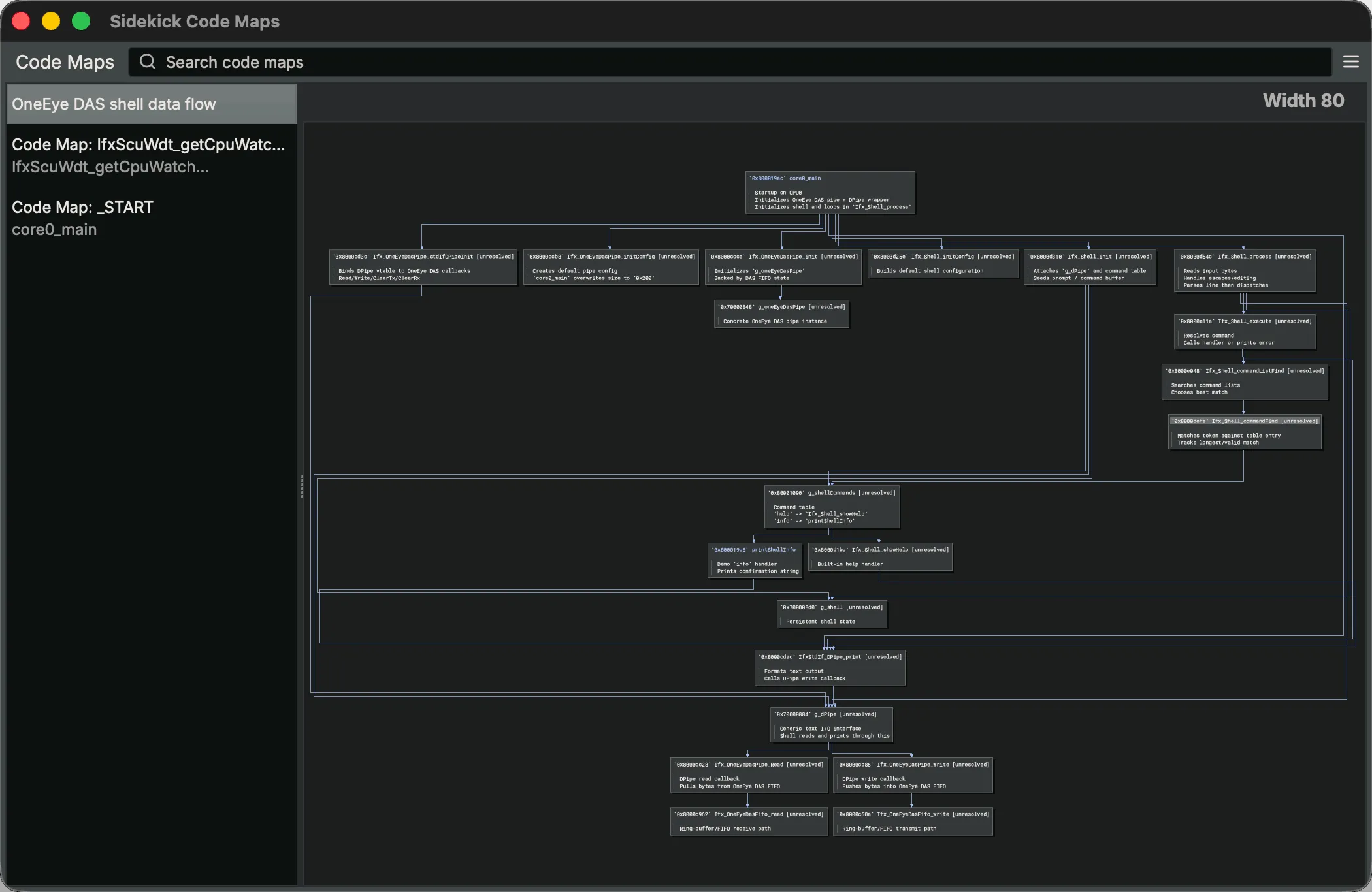This screenshot has height=892, width=1372.
Task: Select the Ifx_Shell_commandFind node
Action: [1245, 432]
